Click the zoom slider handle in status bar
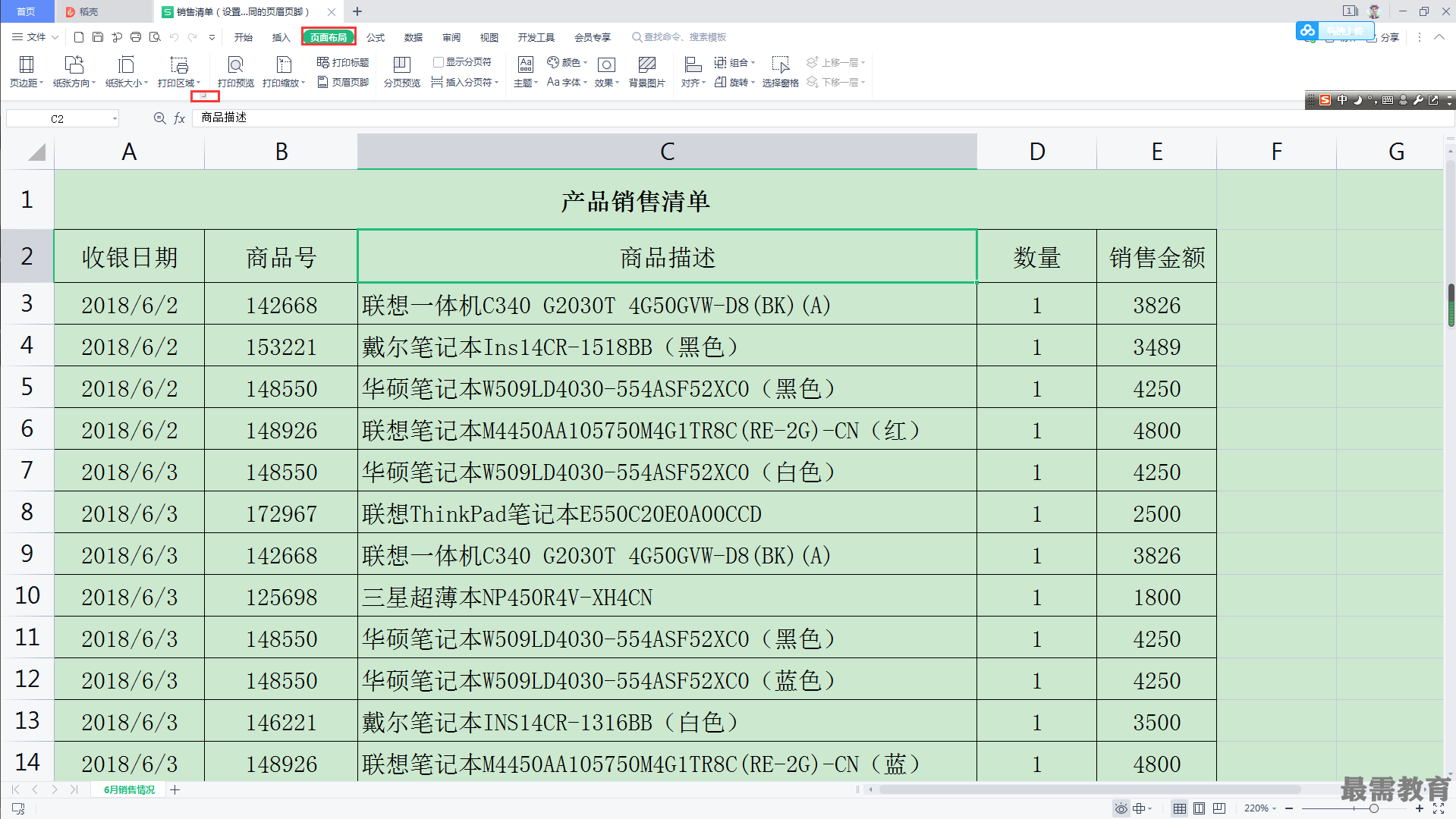 click(1374, 808)
